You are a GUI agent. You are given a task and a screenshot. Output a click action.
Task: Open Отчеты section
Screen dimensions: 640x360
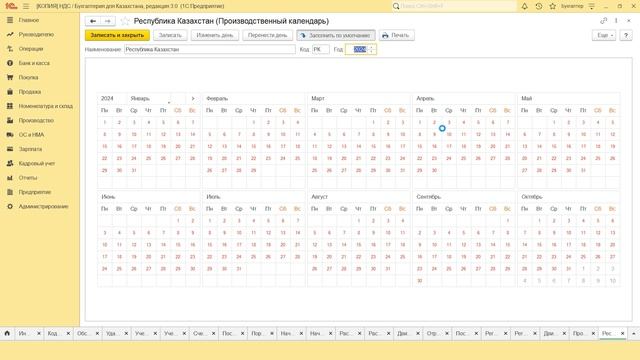point(28,178)
